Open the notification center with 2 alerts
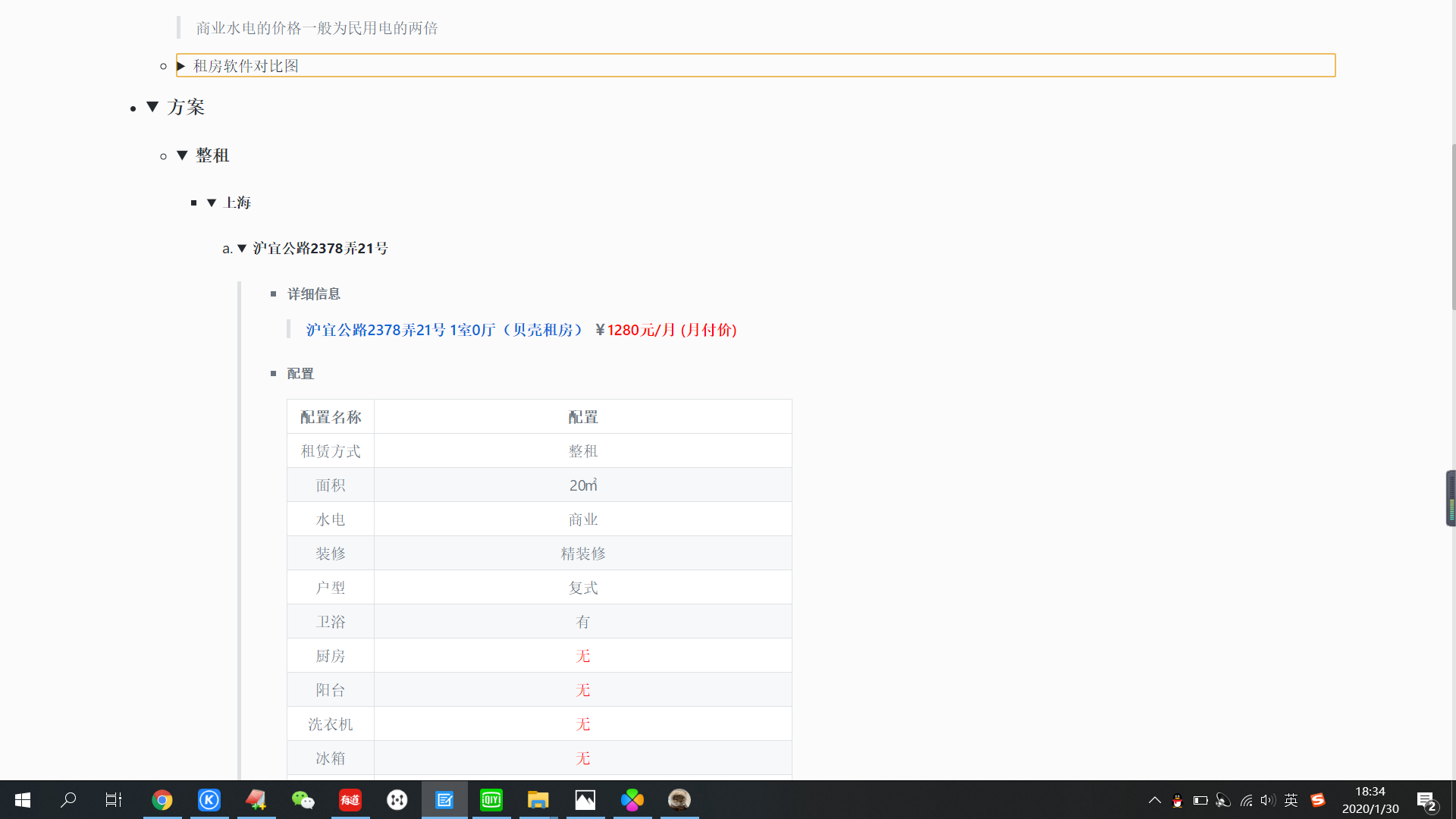The image size is (1456, 819). click(x=1426, y=801)
